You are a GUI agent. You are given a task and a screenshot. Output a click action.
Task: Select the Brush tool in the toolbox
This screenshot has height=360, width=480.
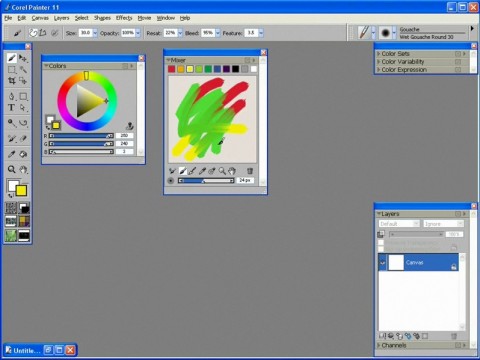12,58
